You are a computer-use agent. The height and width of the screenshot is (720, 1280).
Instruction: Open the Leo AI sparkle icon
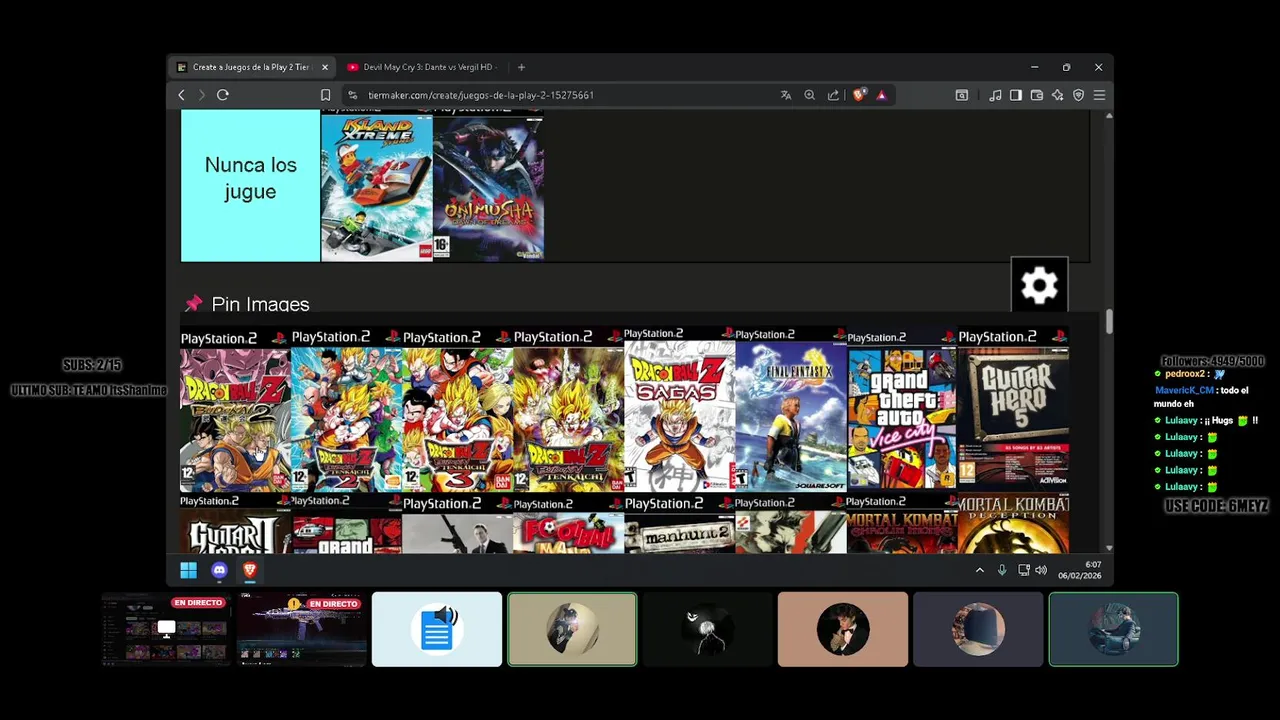click(1058, 95)
